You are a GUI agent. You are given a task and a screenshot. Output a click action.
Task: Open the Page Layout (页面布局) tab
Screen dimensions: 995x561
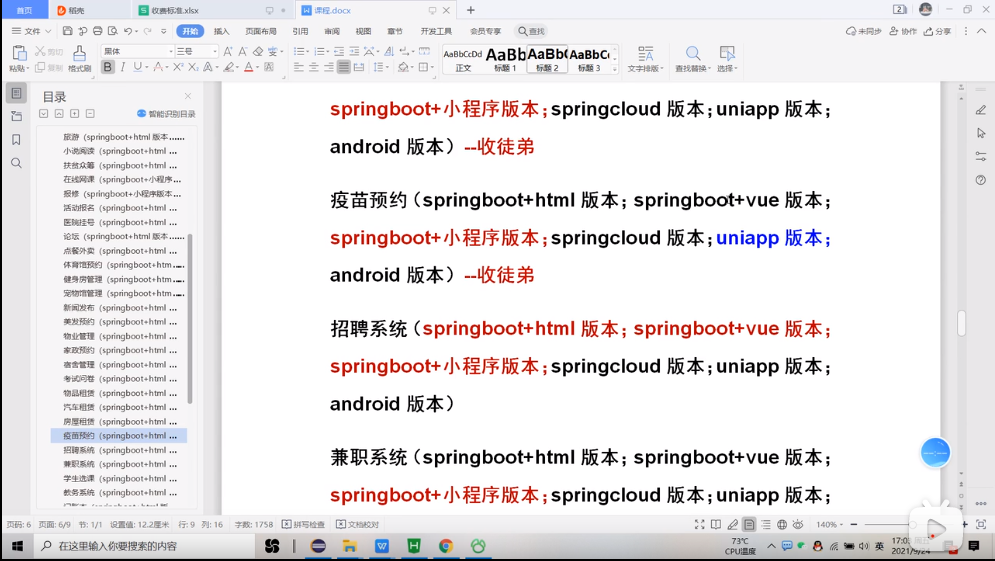coord(261,31)
